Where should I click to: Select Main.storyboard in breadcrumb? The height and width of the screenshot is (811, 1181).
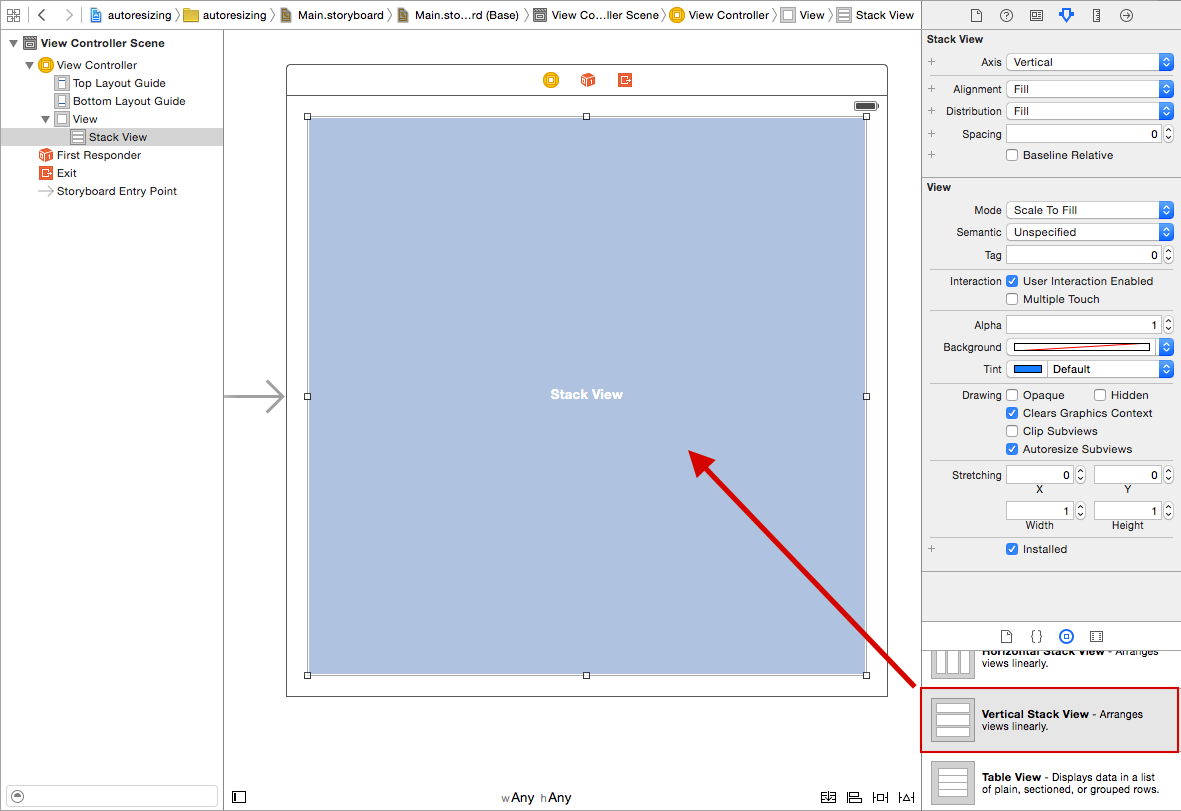pyautogui.click(x=331, y=15)
